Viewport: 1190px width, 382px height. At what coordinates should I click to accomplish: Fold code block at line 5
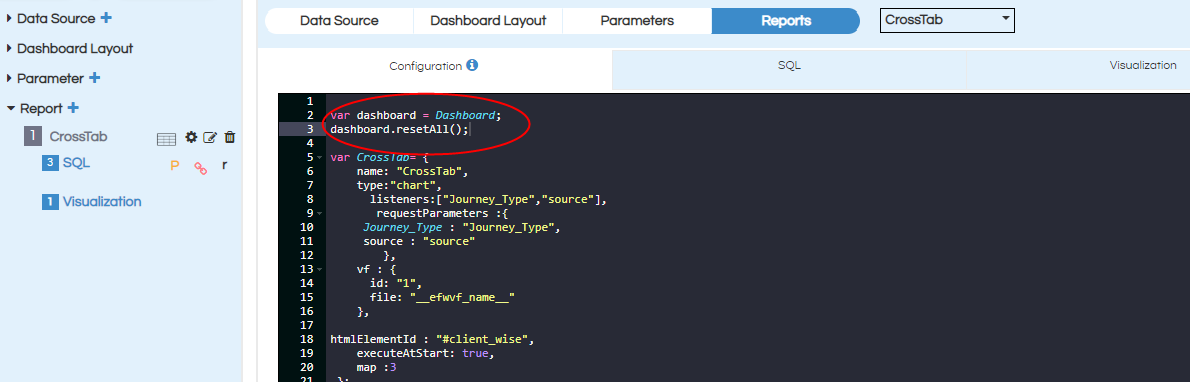click(x=320, y=158)
